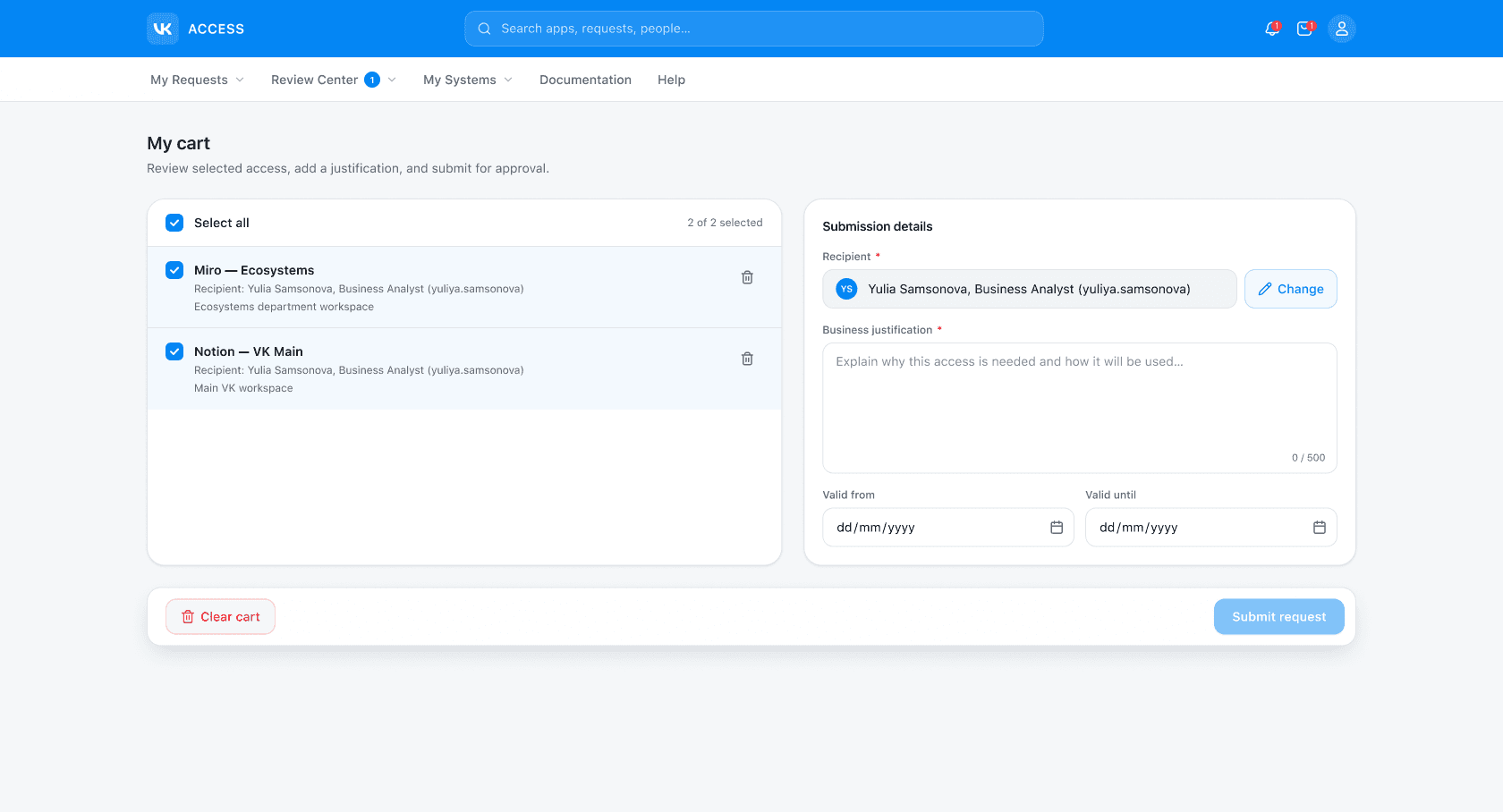Click the 'My cart' page heading
The width and height of the screenshot is (1503, 812).
[178, 143]
